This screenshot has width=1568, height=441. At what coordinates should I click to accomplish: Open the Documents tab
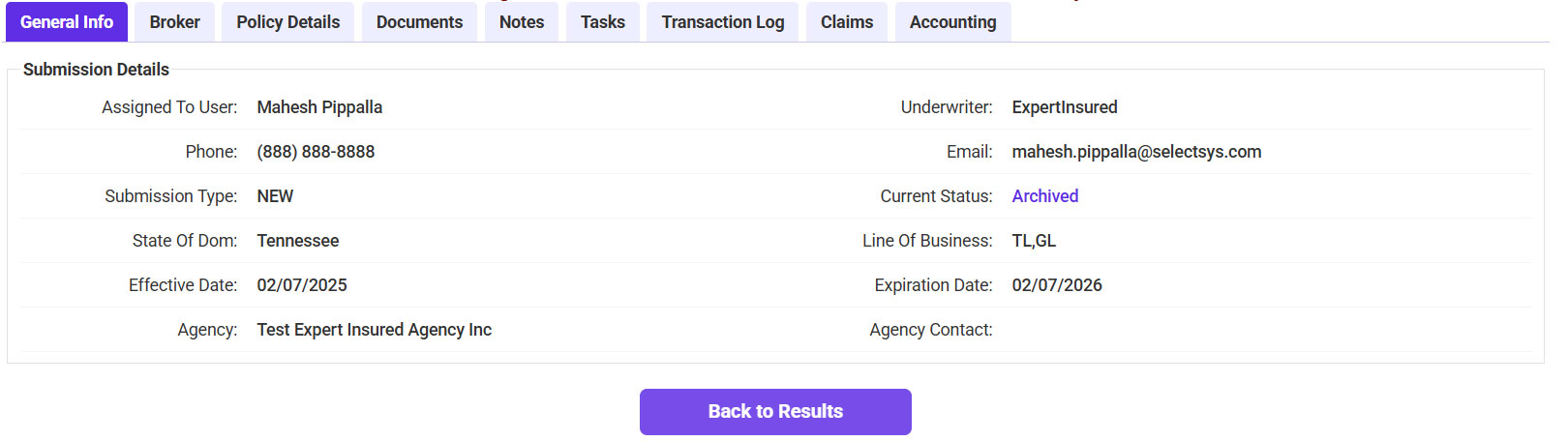(419, 22)
